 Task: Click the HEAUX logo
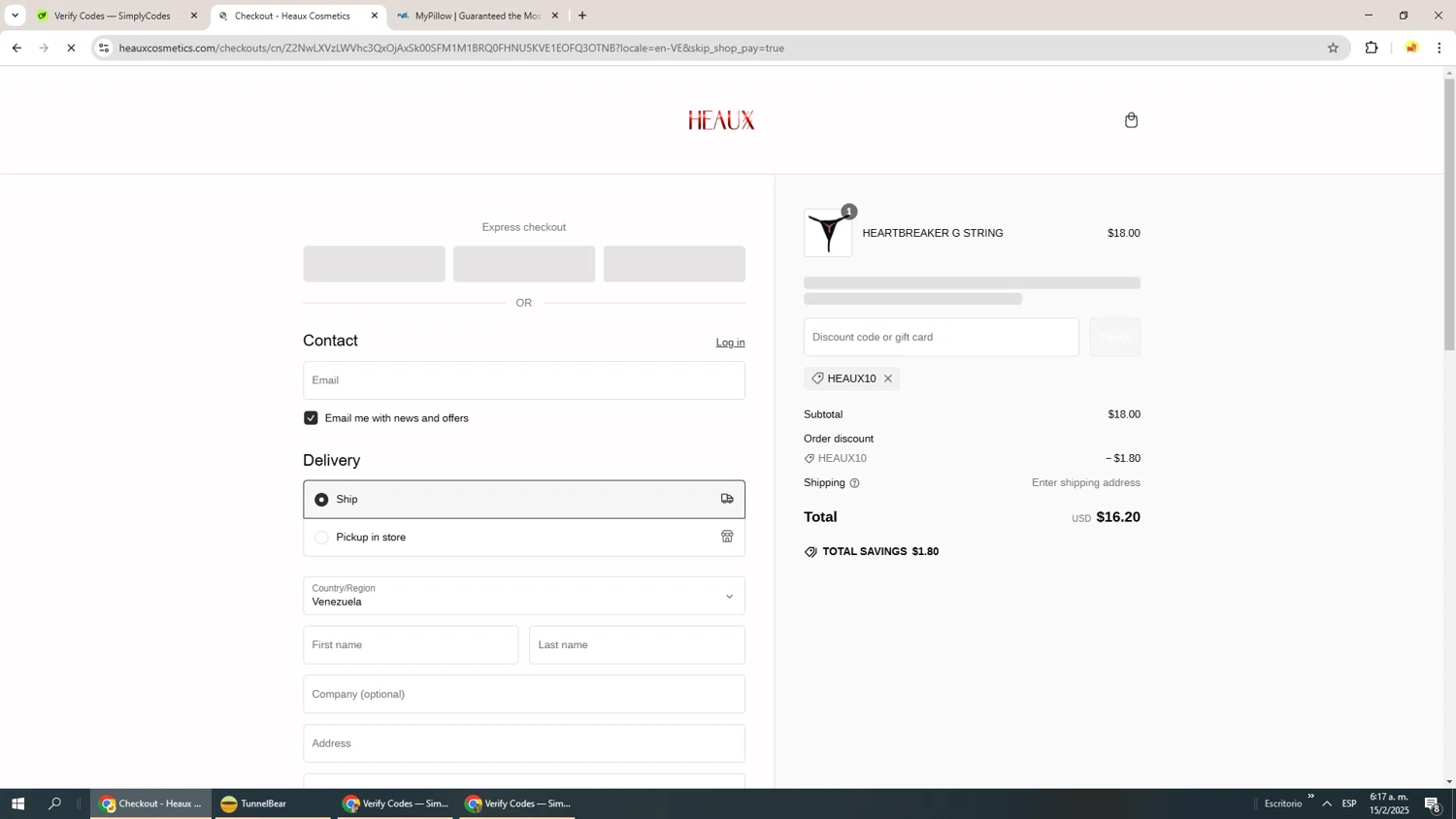721,120
